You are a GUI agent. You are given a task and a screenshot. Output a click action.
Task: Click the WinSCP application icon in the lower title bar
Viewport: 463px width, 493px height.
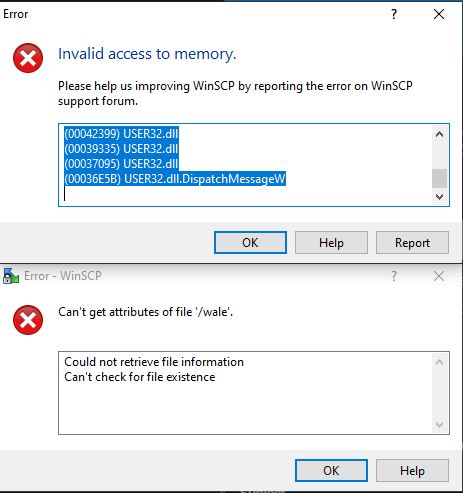point(11,276)
